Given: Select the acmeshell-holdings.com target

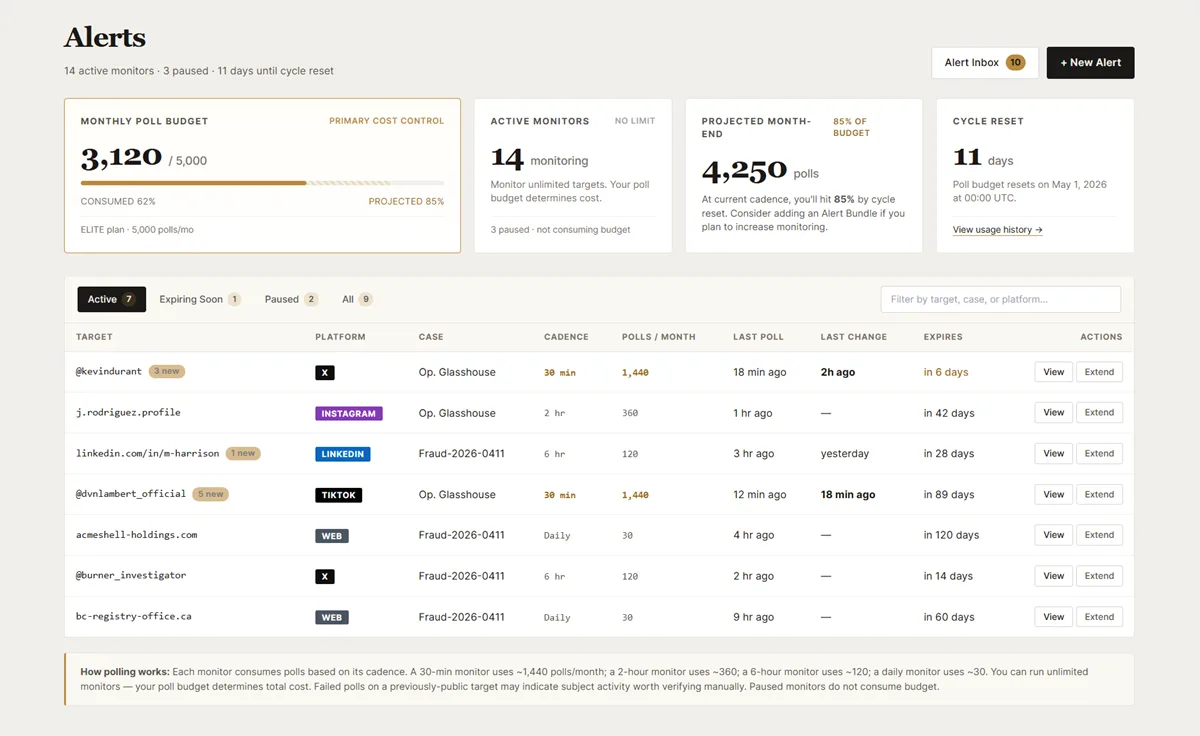Looking at the screenshot, I should click(x=137, y=535).
